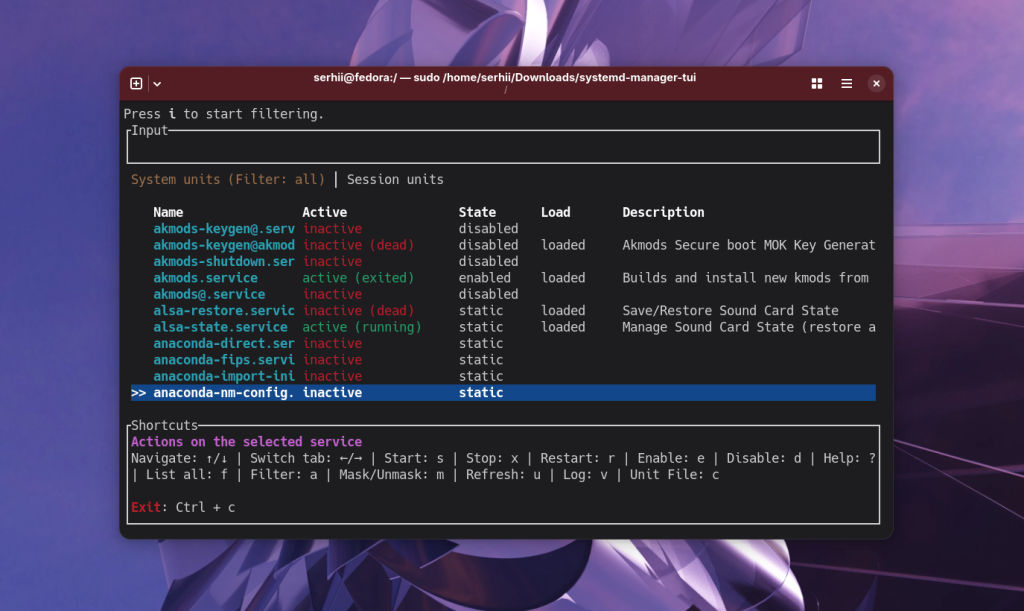The width and height of the screenshot is (1024, 611).
Task: Click the 'Navigate: ↑/↓' shortcut label
Action: coord(179,458)
